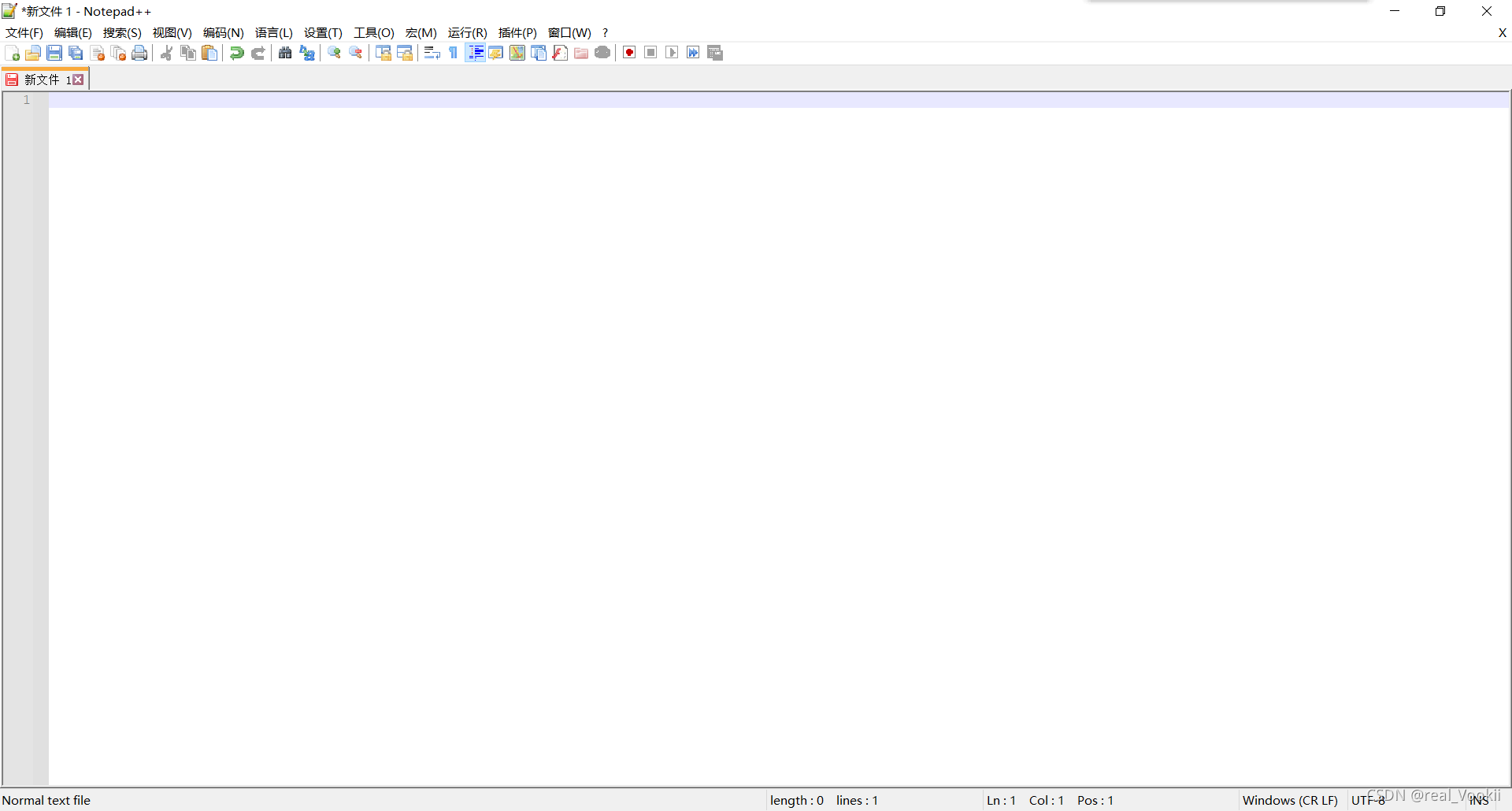This screenshot has height=811, width=1512.
Task: Click the Open file folder icon
Action: [x=33, y=53]
